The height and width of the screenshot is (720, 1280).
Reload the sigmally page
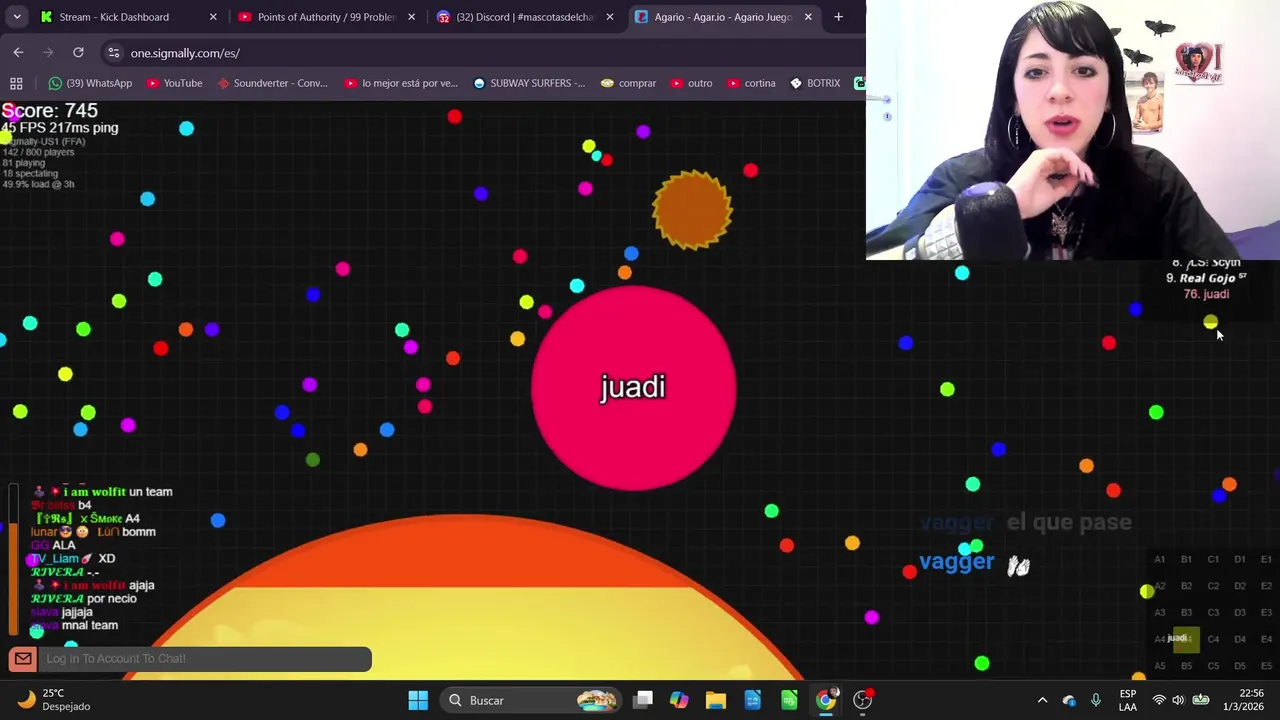tap(78, 52)
